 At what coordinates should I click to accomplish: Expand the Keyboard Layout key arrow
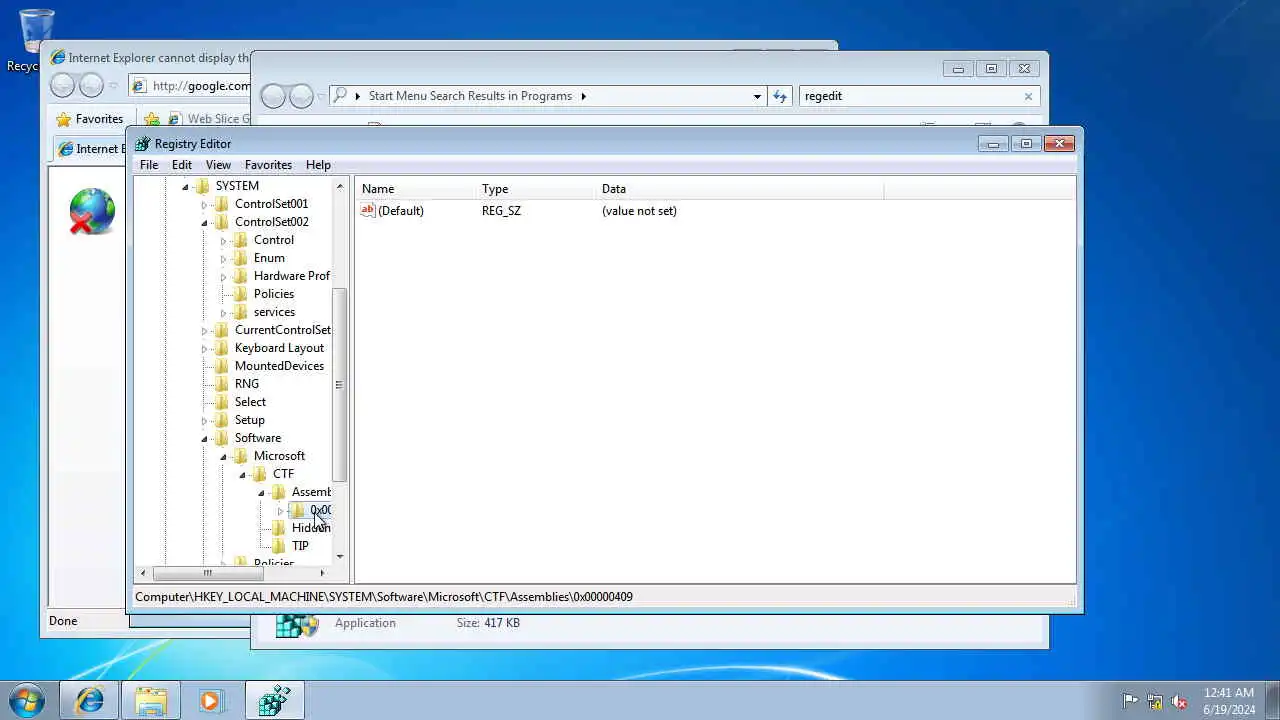(204, 349)
